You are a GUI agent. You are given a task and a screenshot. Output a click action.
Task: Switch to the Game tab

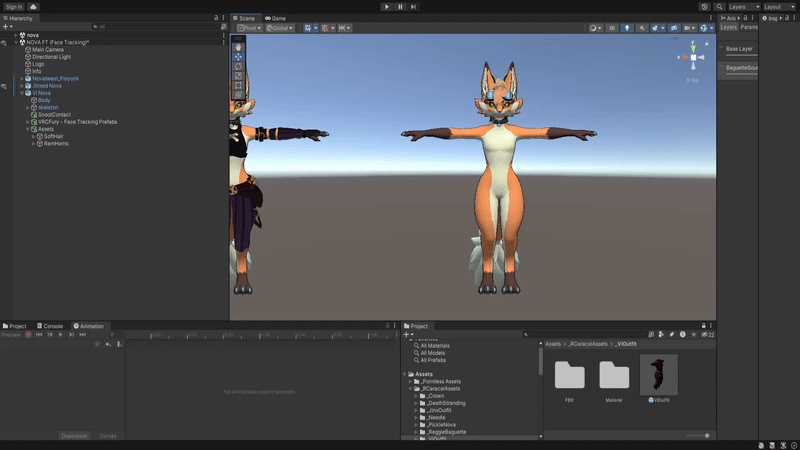275,18
